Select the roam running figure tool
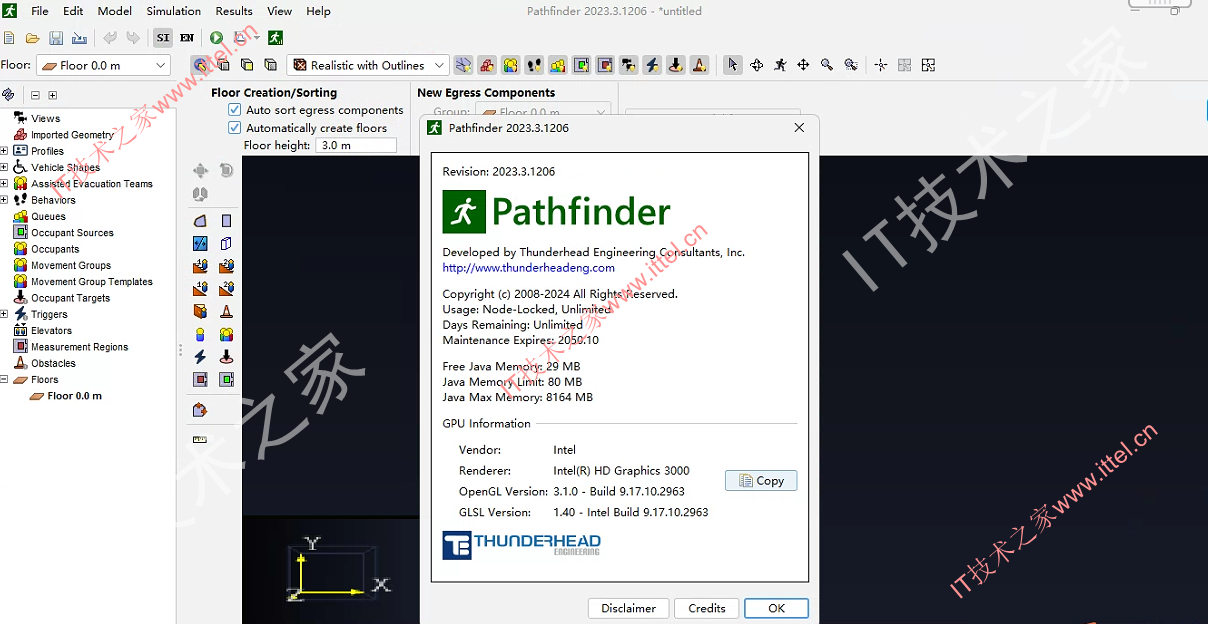Screen dimensions: 1208x624 [780, 65]
